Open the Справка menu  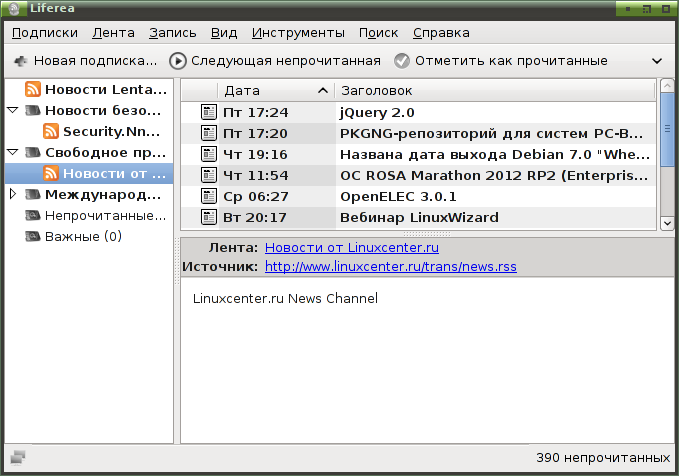441,33
